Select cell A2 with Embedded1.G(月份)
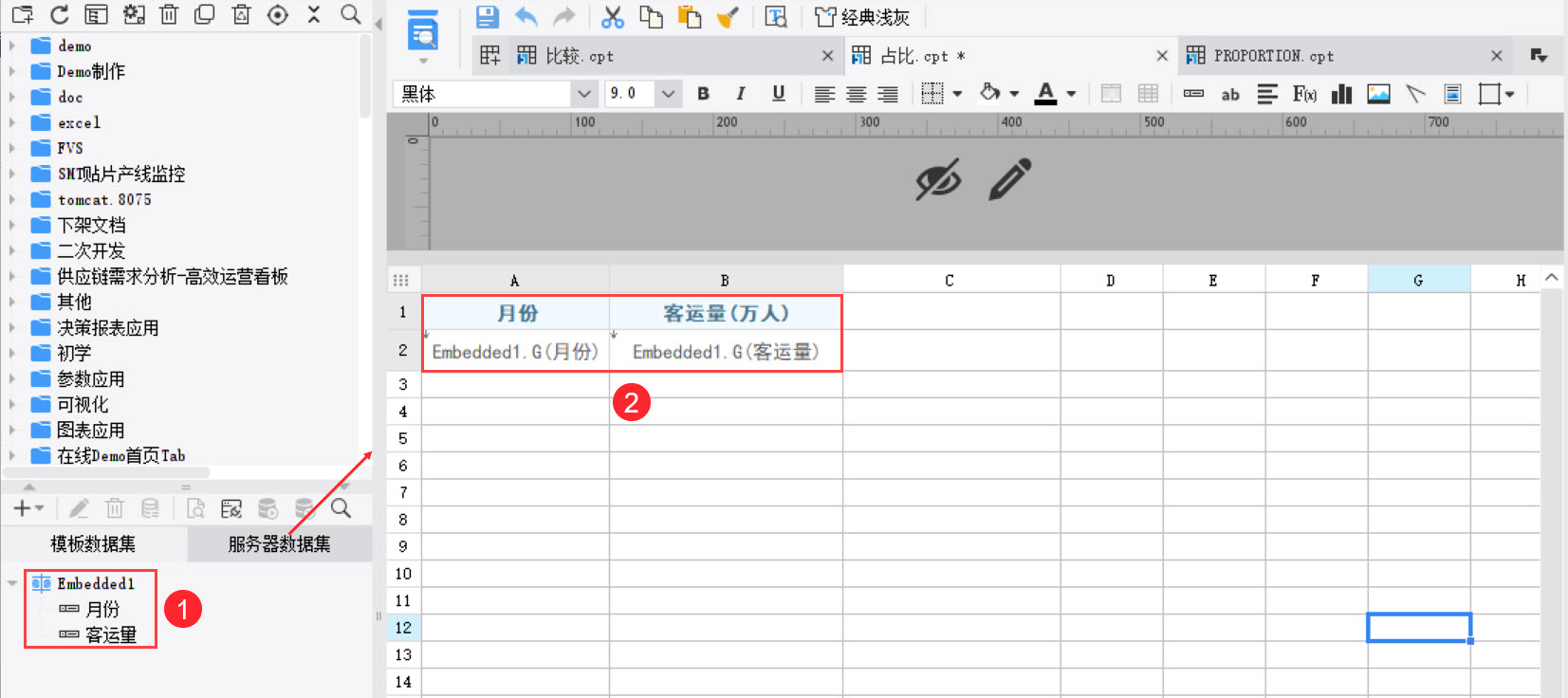The height and width of the screenshot is (698, 1568). pos(515,351)
